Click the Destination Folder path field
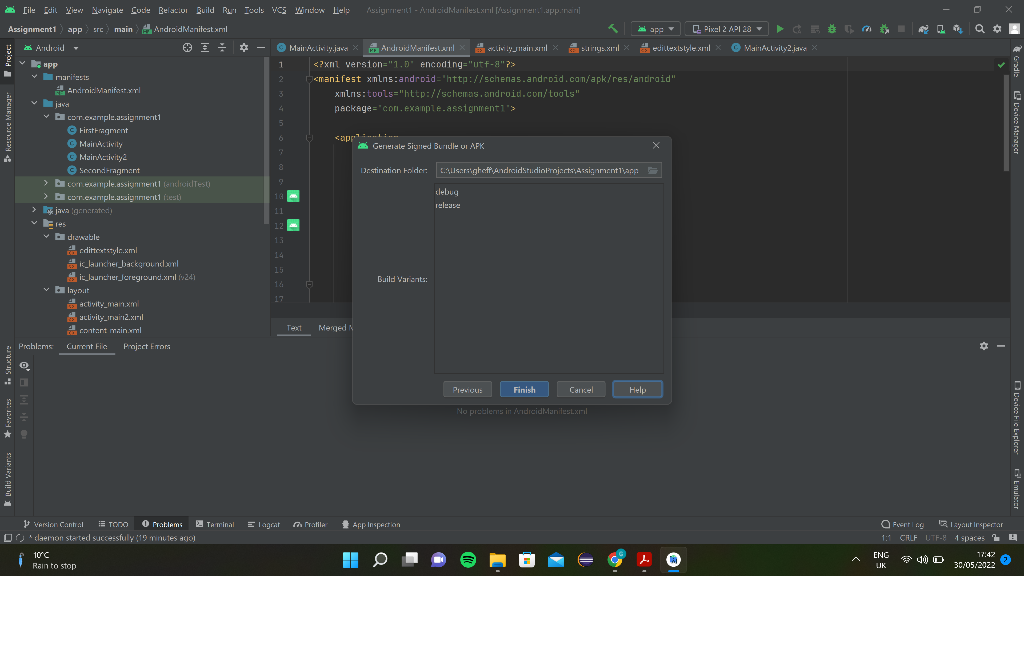Viewport: 1024px width, 645px height. (539, 170)
